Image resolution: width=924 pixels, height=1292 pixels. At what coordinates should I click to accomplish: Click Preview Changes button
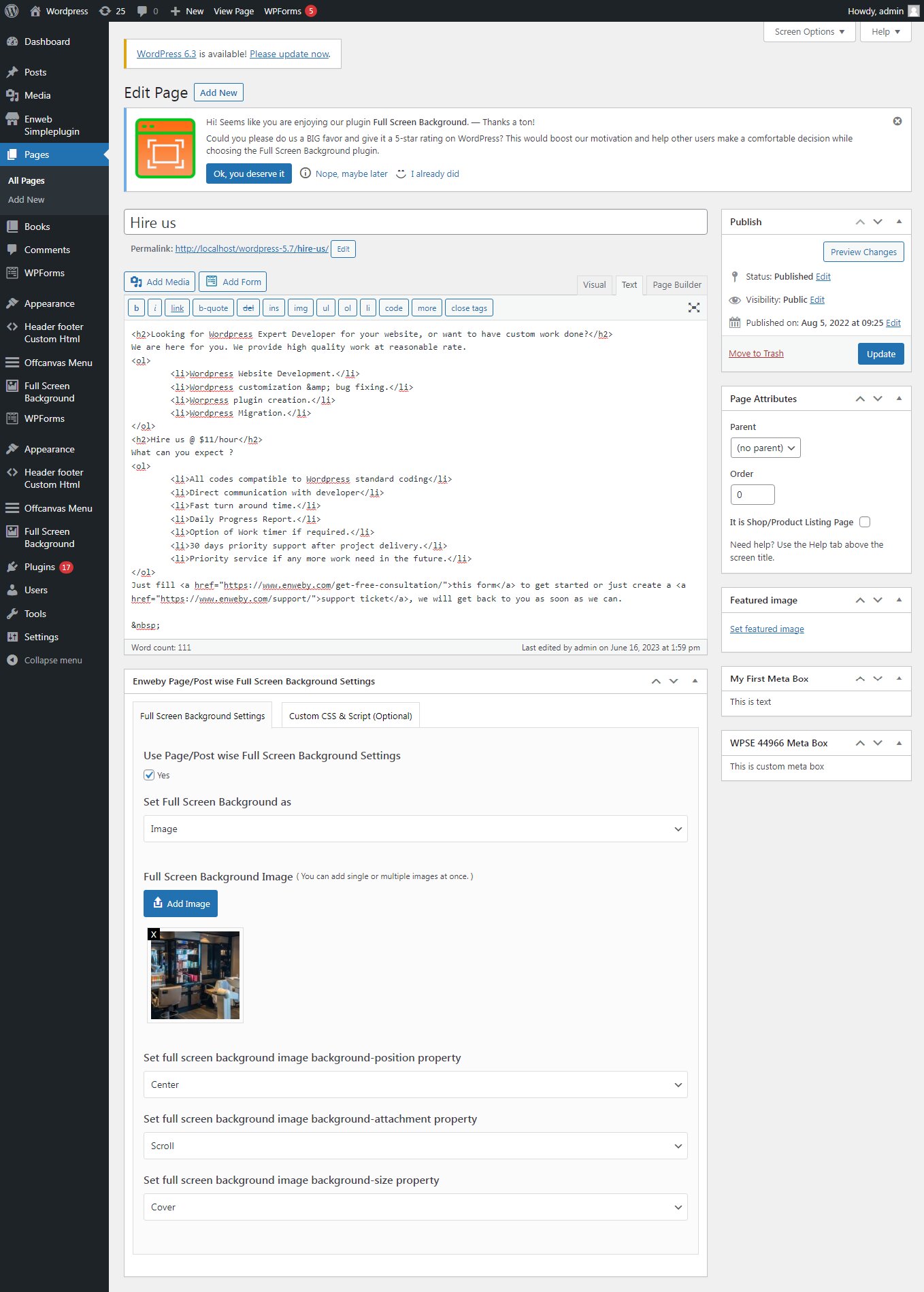tap(863, 252)
